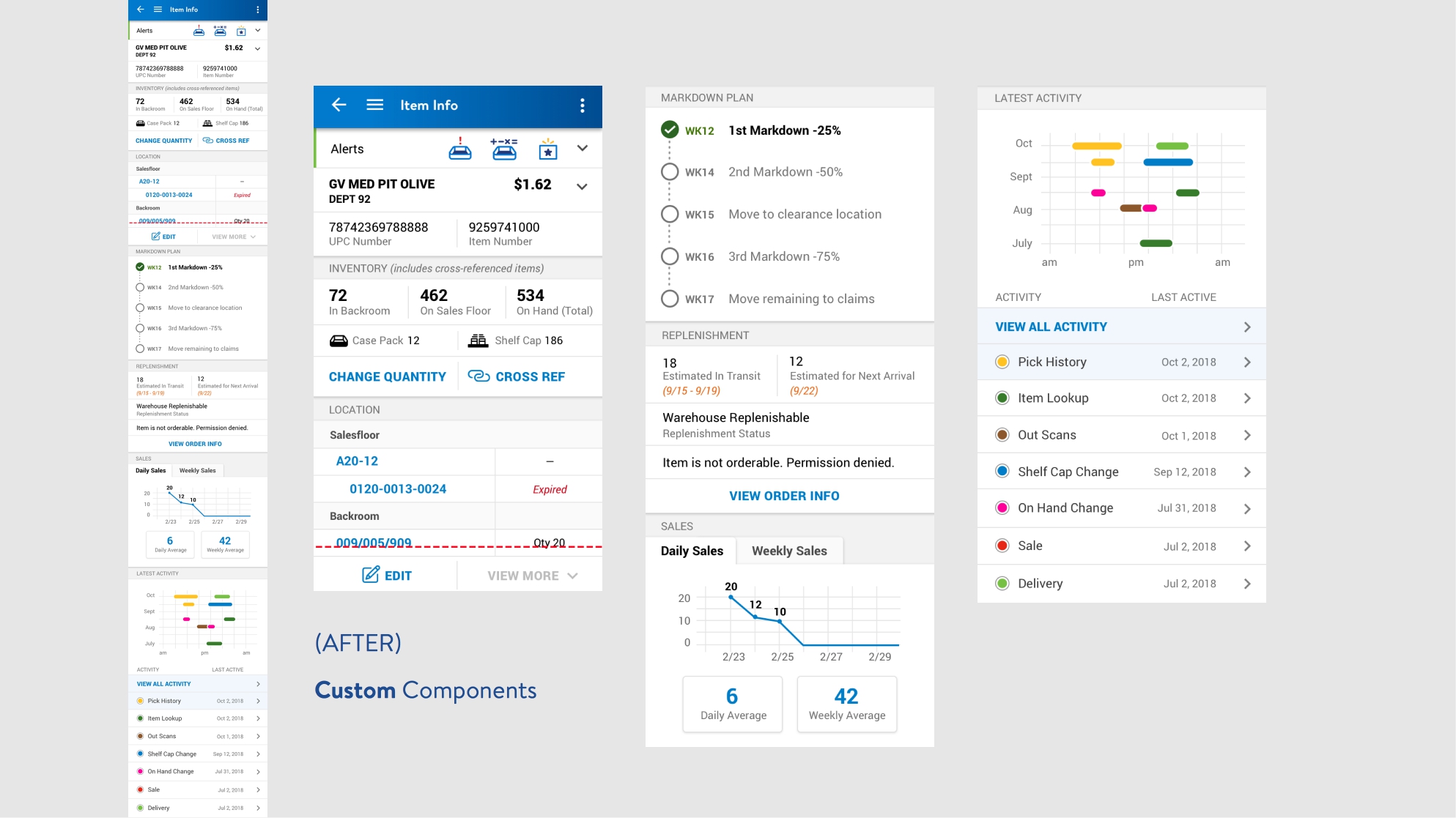Switch to Weekly Sales tab
This screenshot has width=1456, height=818.
(x=790, y=550)
